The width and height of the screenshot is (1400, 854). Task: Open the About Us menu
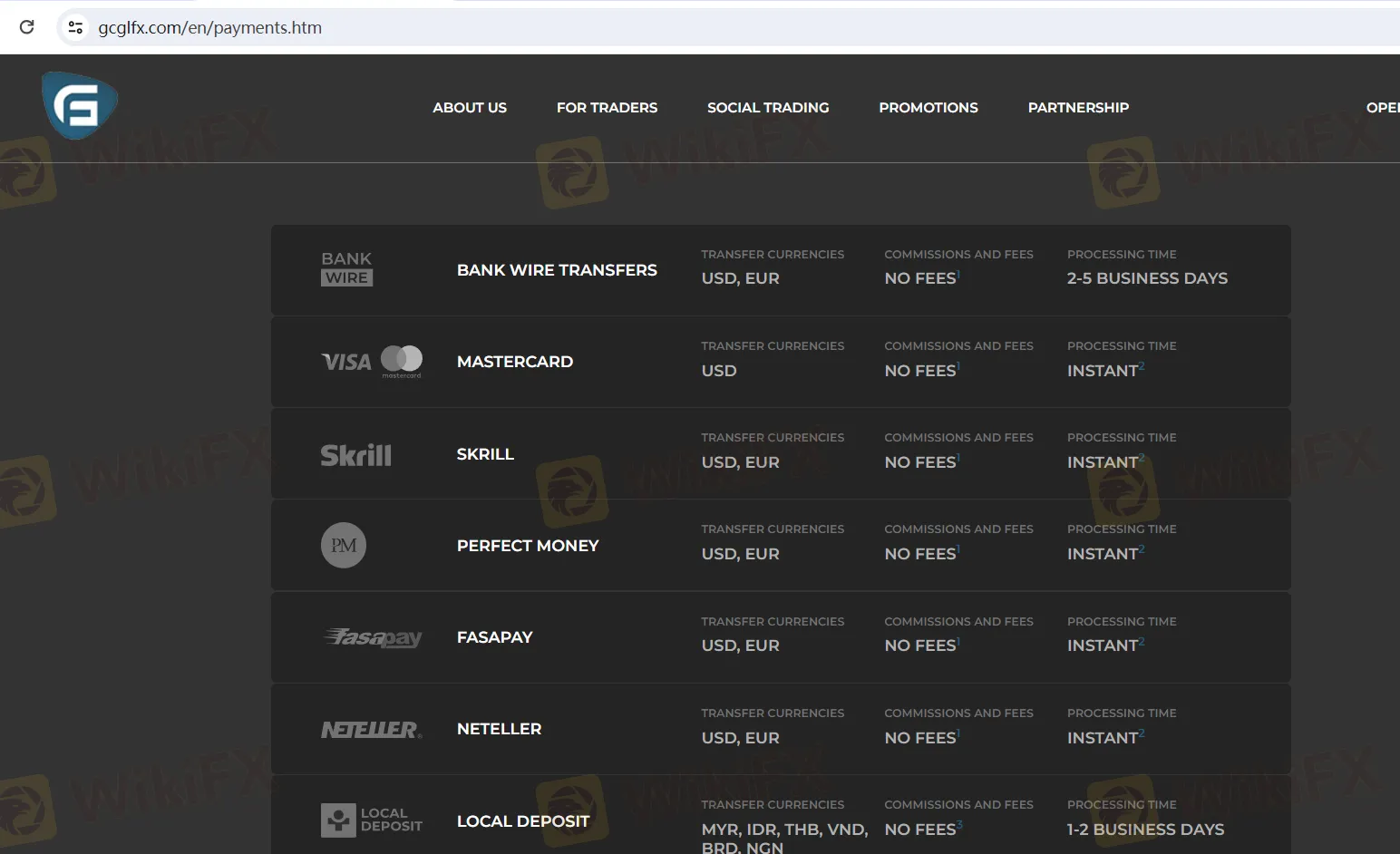[x=470, y=108]
